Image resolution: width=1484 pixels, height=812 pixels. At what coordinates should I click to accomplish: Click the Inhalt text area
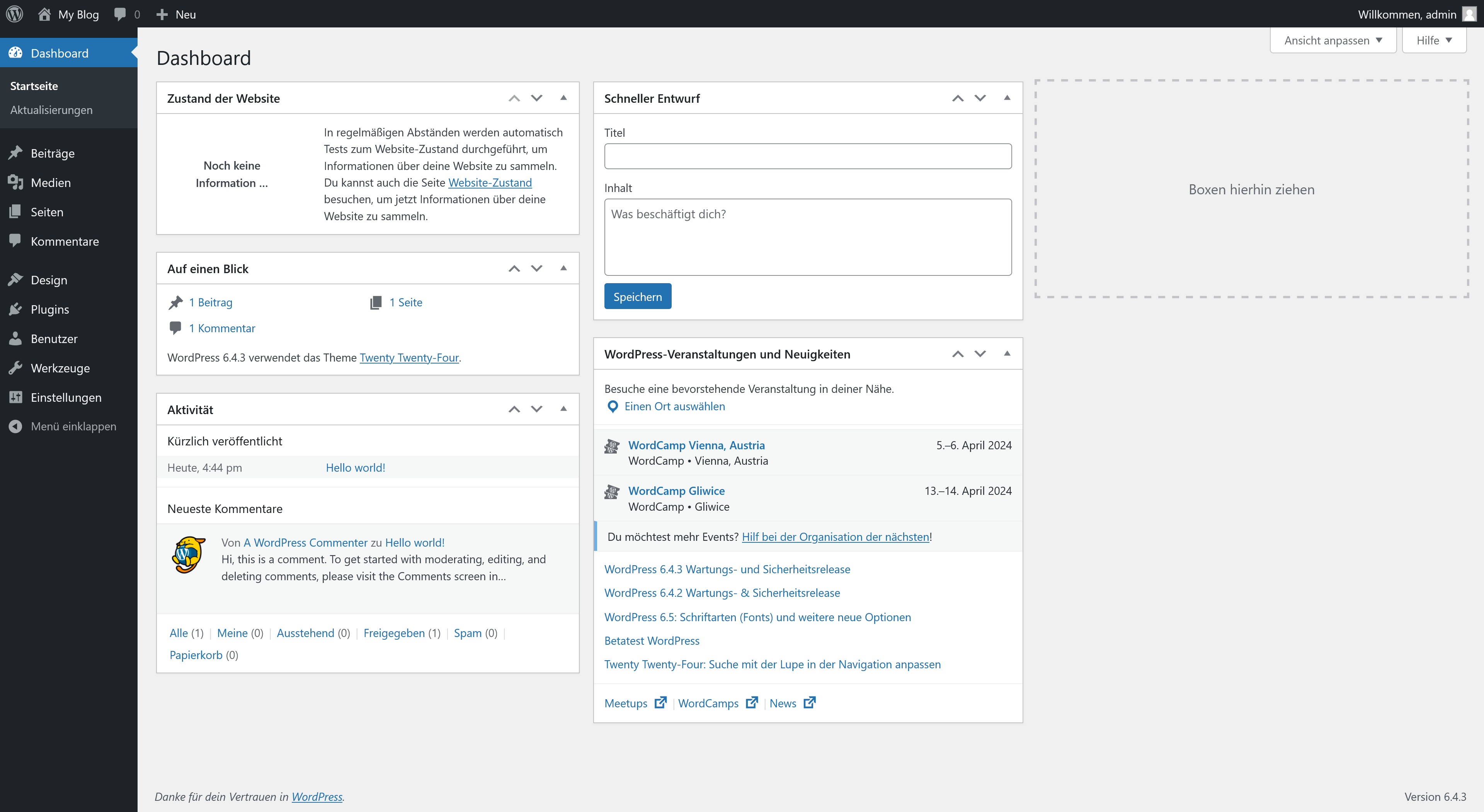click(808, 237)
